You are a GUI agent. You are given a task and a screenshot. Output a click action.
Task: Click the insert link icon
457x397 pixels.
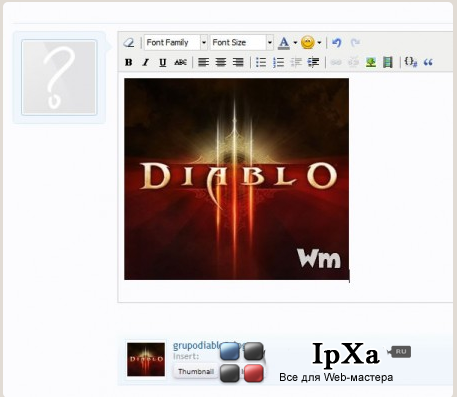(x=336, y=62)
